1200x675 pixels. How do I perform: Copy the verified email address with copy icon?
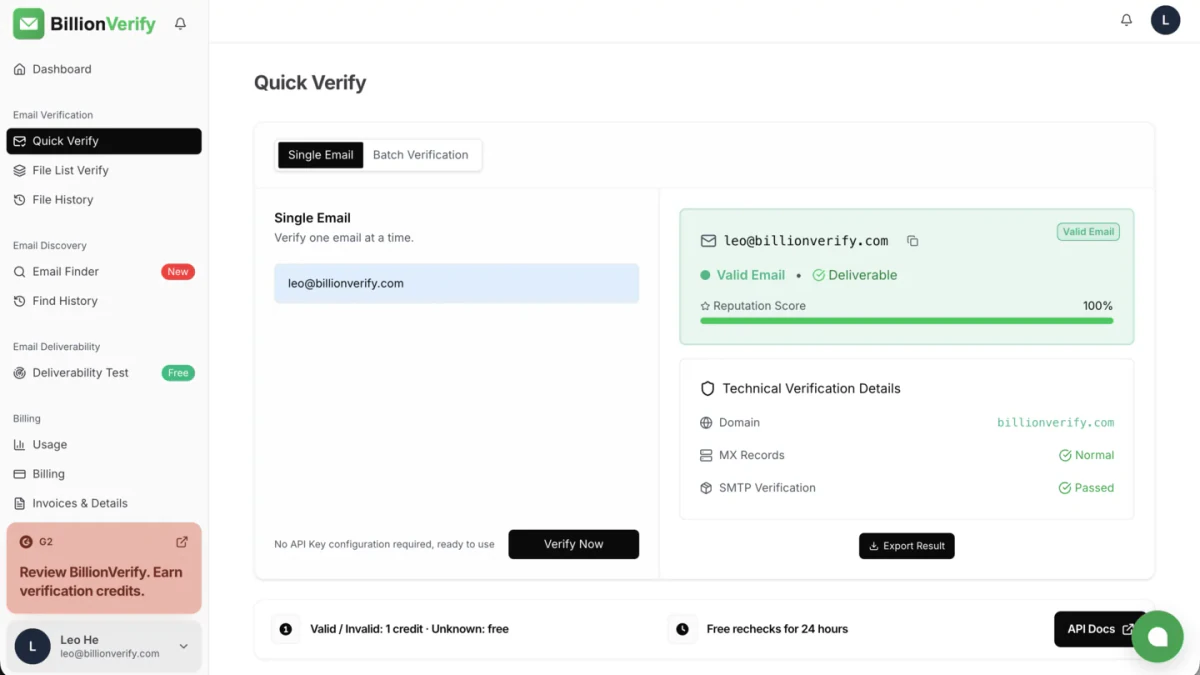click(x=912, y=241)
